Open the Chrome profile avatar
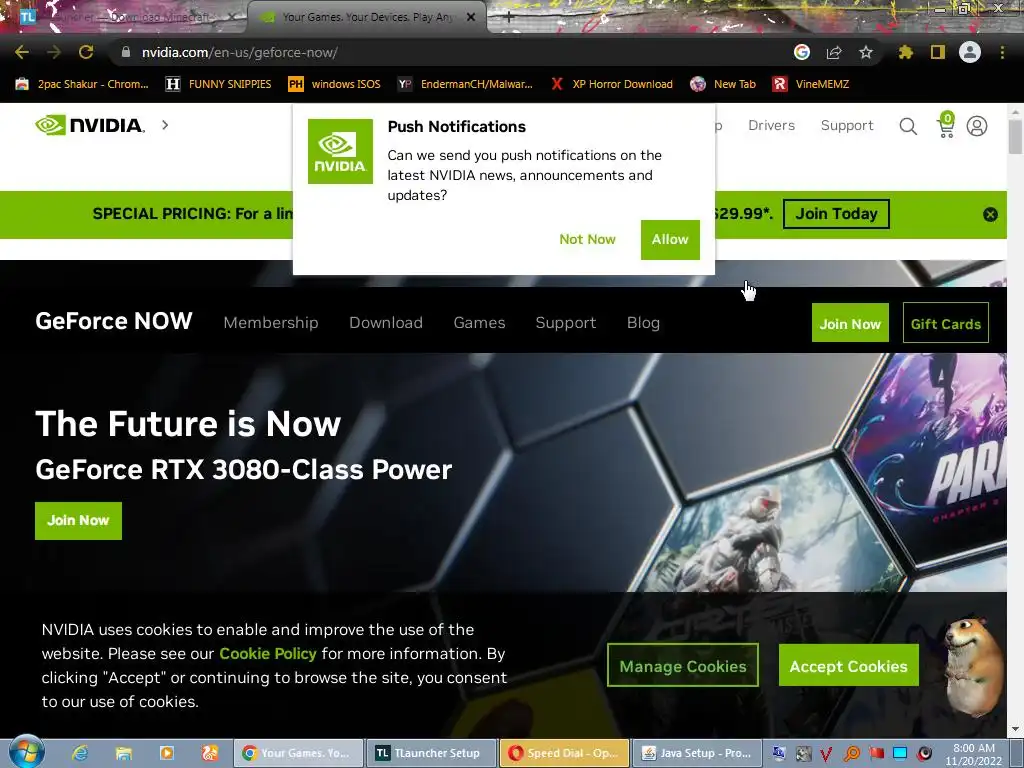1024x768 pixels. pyautogui.click(x=970, y=52)
